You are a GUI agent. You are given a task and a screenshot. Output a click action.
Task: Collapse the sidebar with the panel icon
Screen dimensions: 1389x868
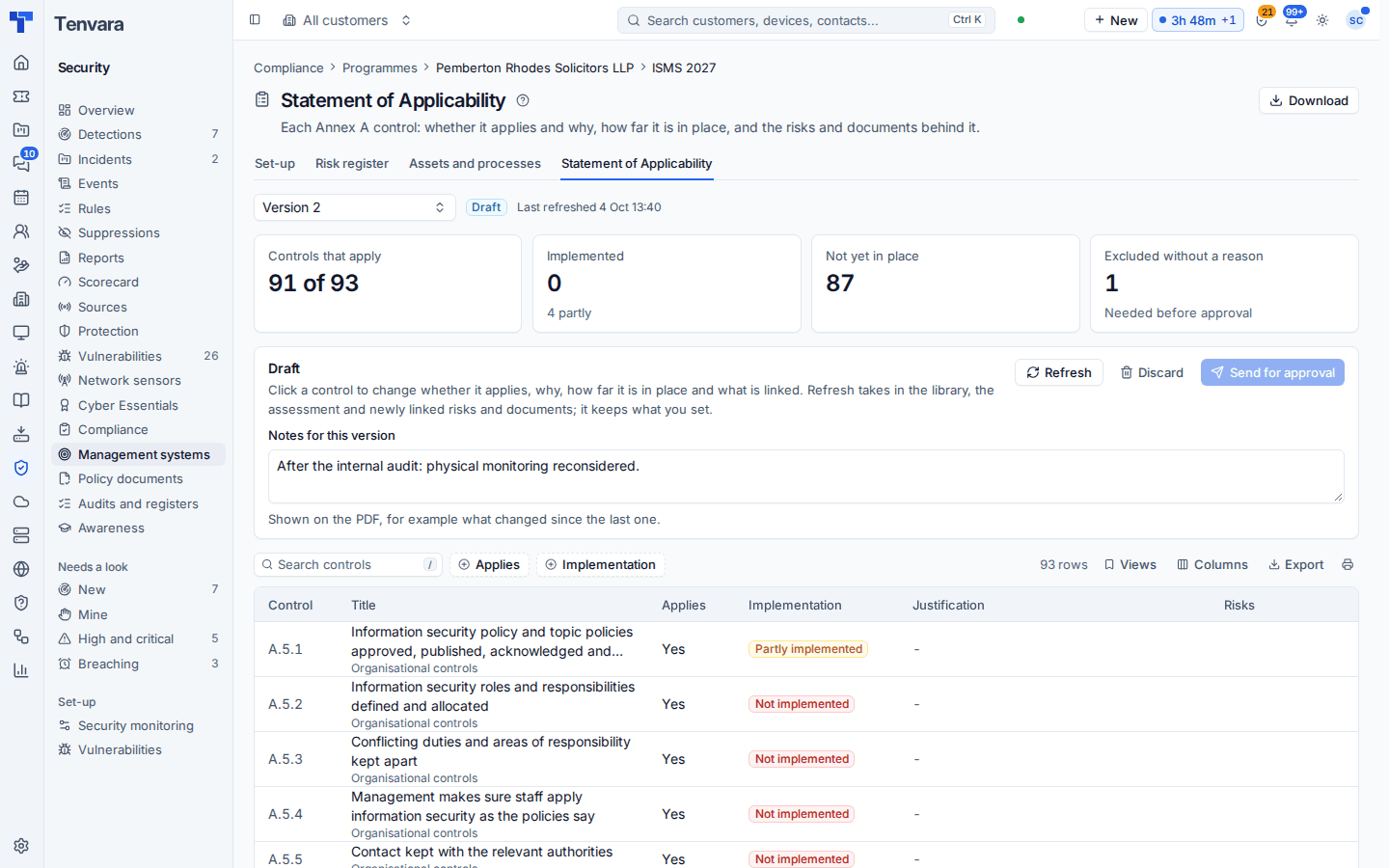[x=255, y=19]
